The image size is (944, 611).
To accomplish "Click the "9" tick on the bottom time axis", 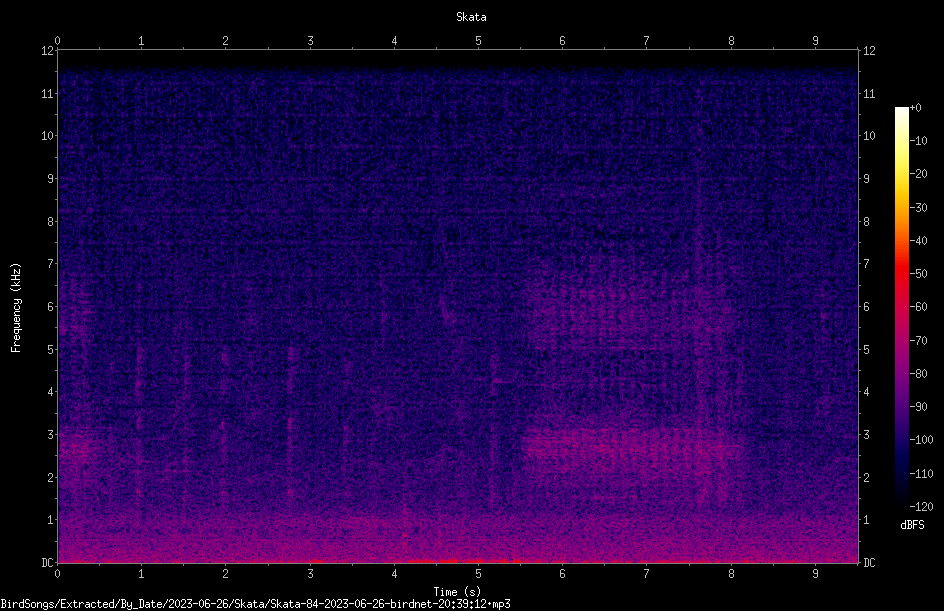I will [815, 574].
